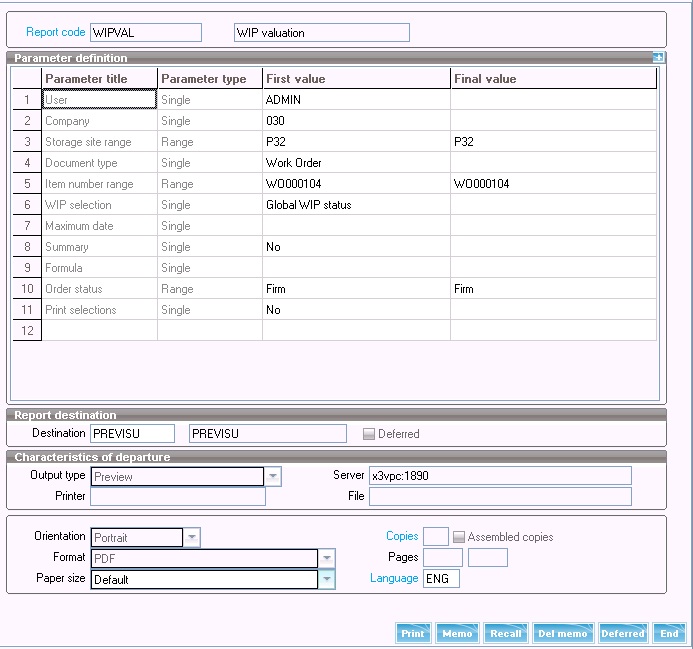The height and width of the screenshot is (649, 693).
Task: Click the Report code link label
Action: coord(55,32)
